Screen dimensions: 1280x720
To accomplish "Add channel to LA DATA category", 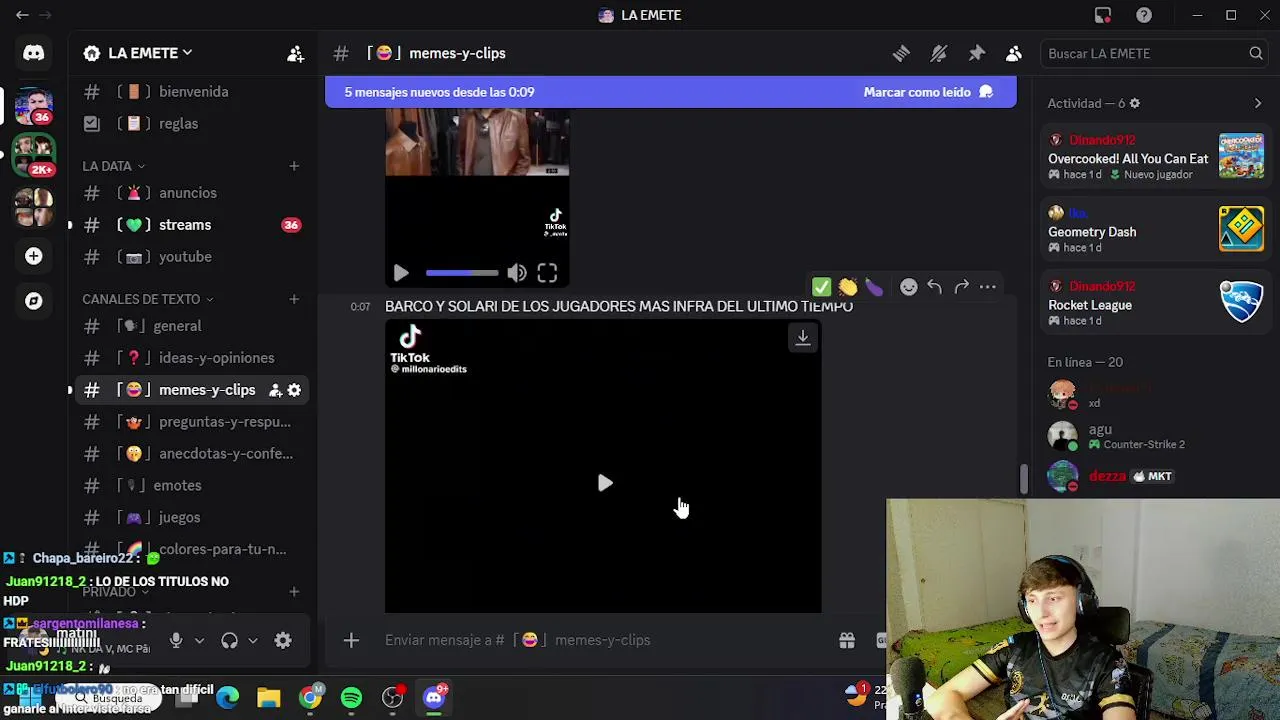I will (x=294, y=166).
